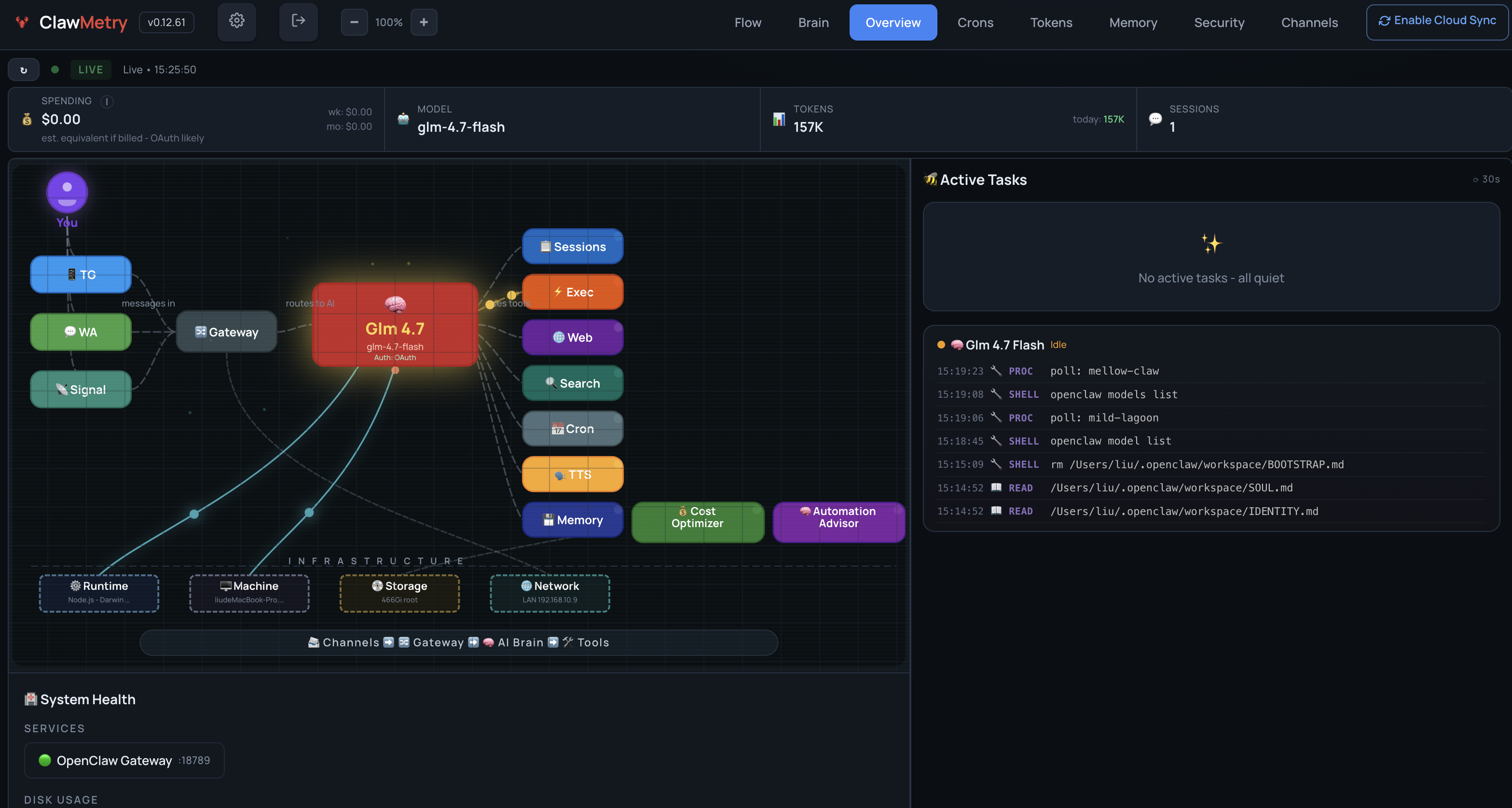Click the refresh icon beside LIVE
The width and height of the screenshot is (1512, 808).
[x=24, y=70]
